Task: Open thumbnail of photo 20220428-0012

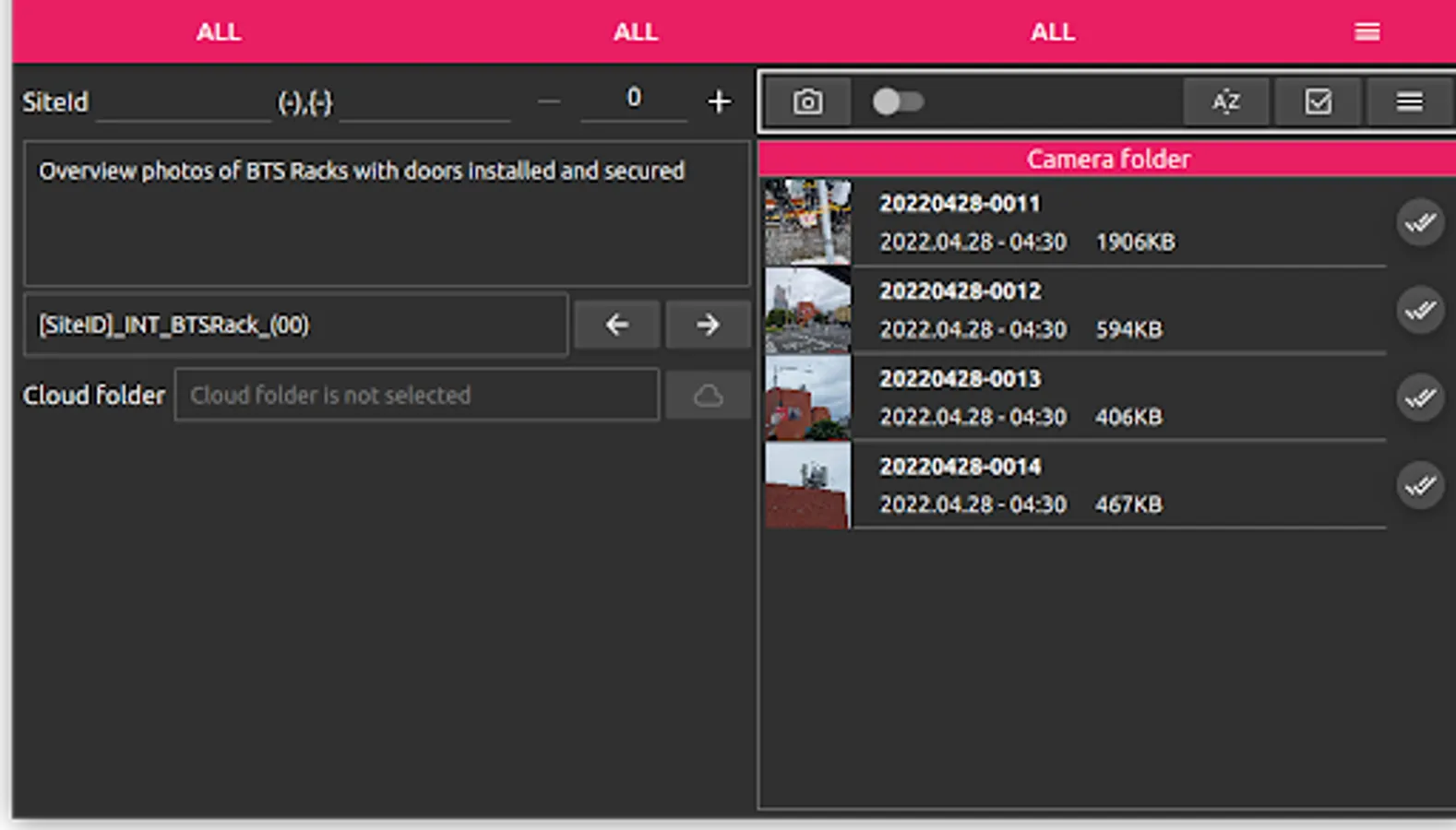Action: pyautogui.click(x=808, y=310)
